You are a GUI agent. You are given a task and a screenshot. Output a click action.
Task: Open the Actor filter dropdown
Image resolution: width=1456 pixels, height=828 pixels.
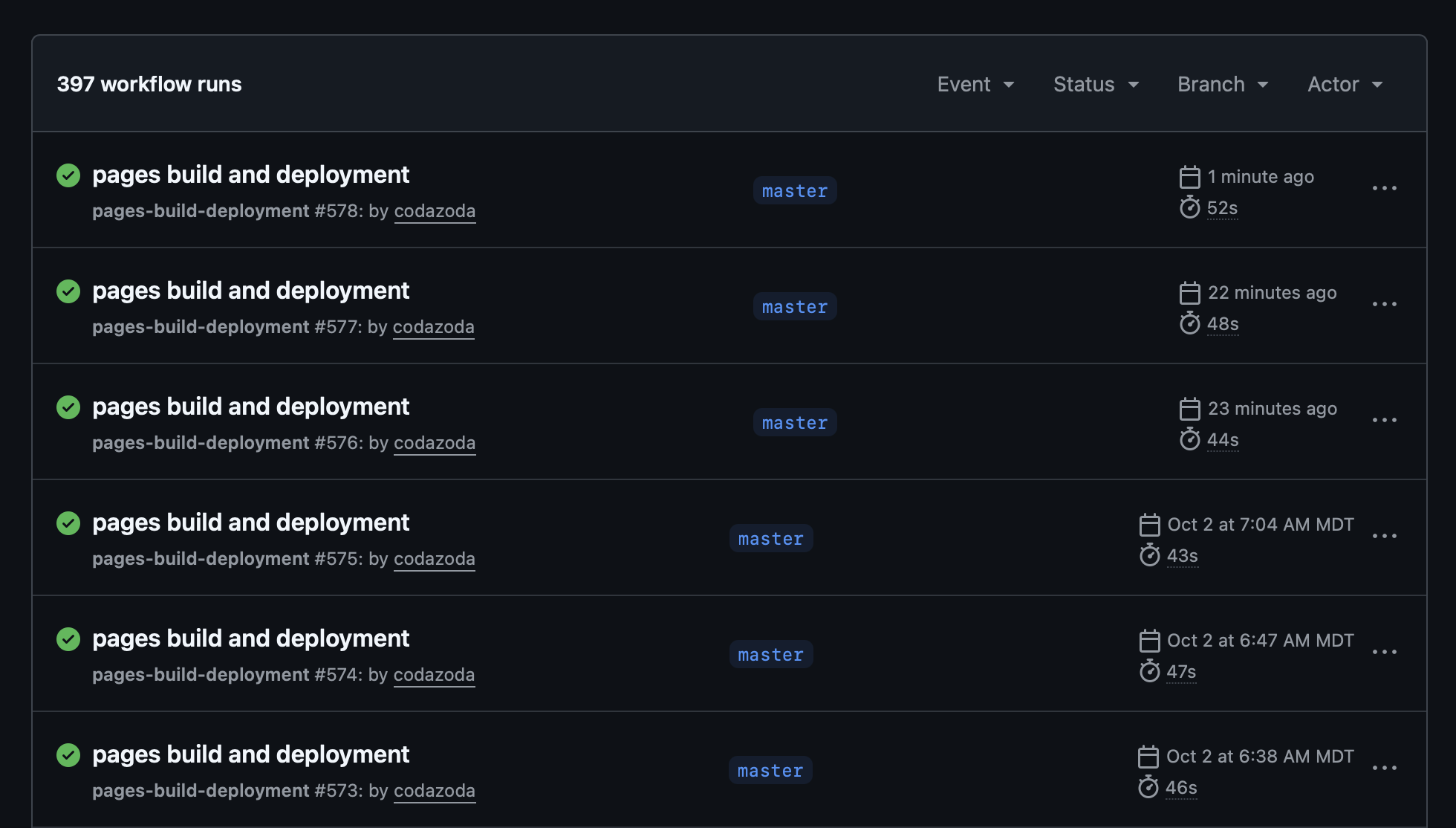click(1345, 85)
